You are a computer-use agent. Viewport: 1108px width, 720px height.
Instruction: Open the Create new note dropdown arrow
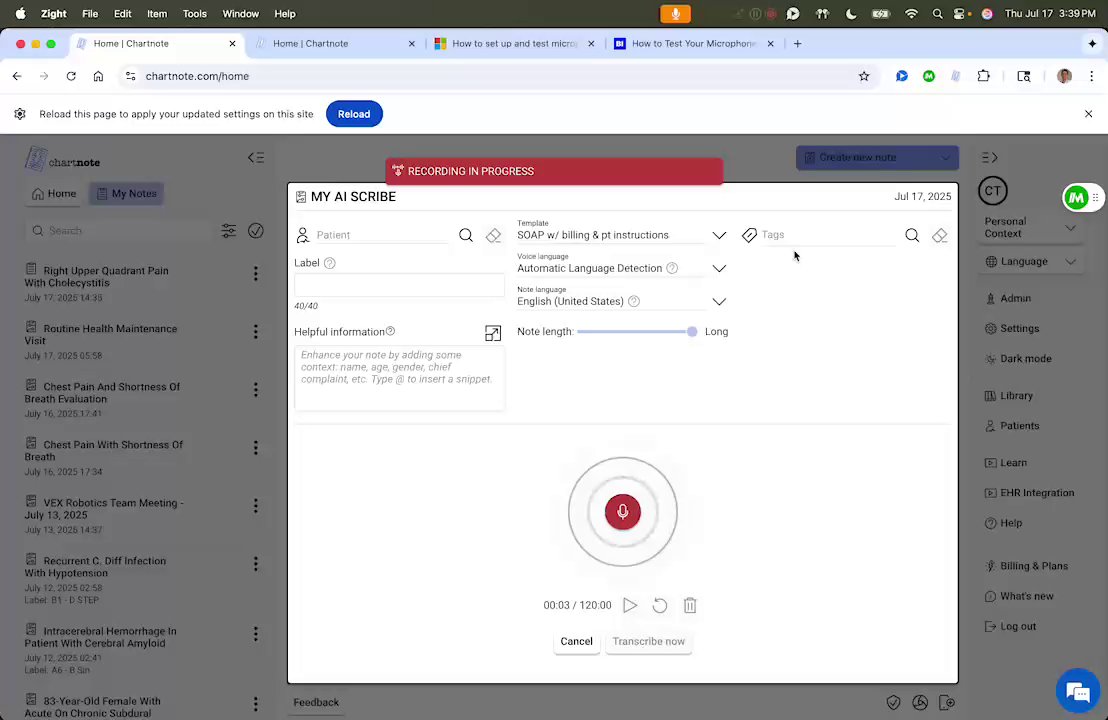[945, 158]
